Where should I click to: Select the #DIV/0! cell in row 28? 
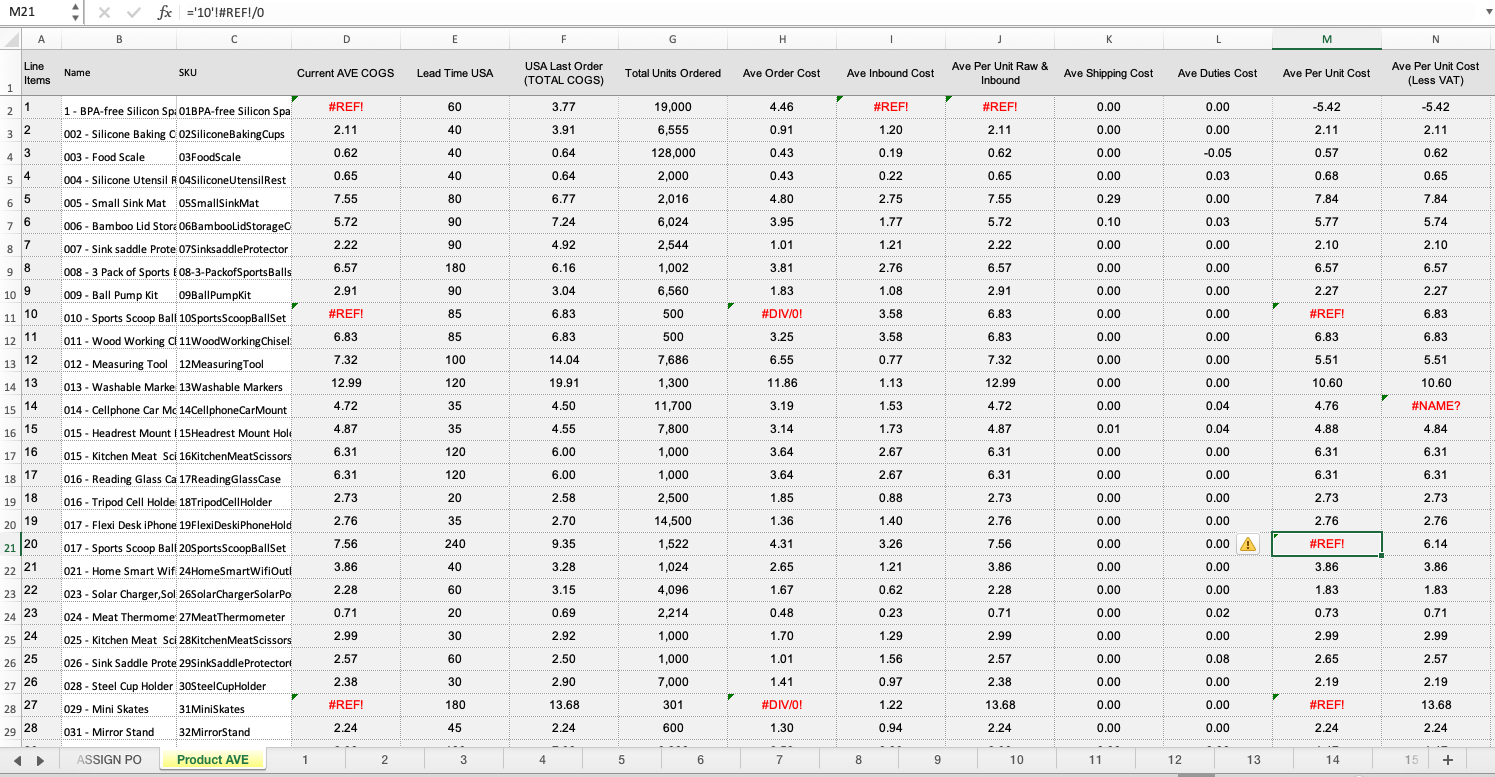782,705
